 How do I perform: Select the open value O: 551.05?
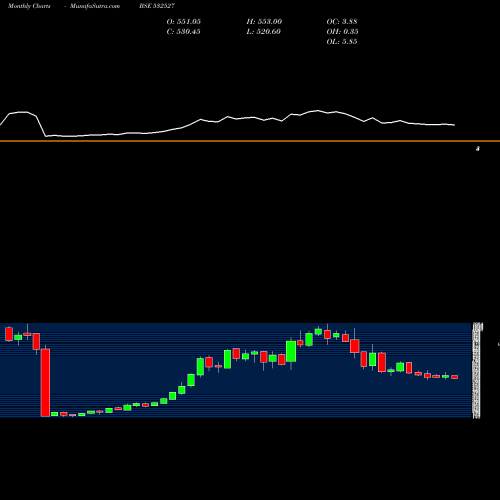[x=184, y=22]
